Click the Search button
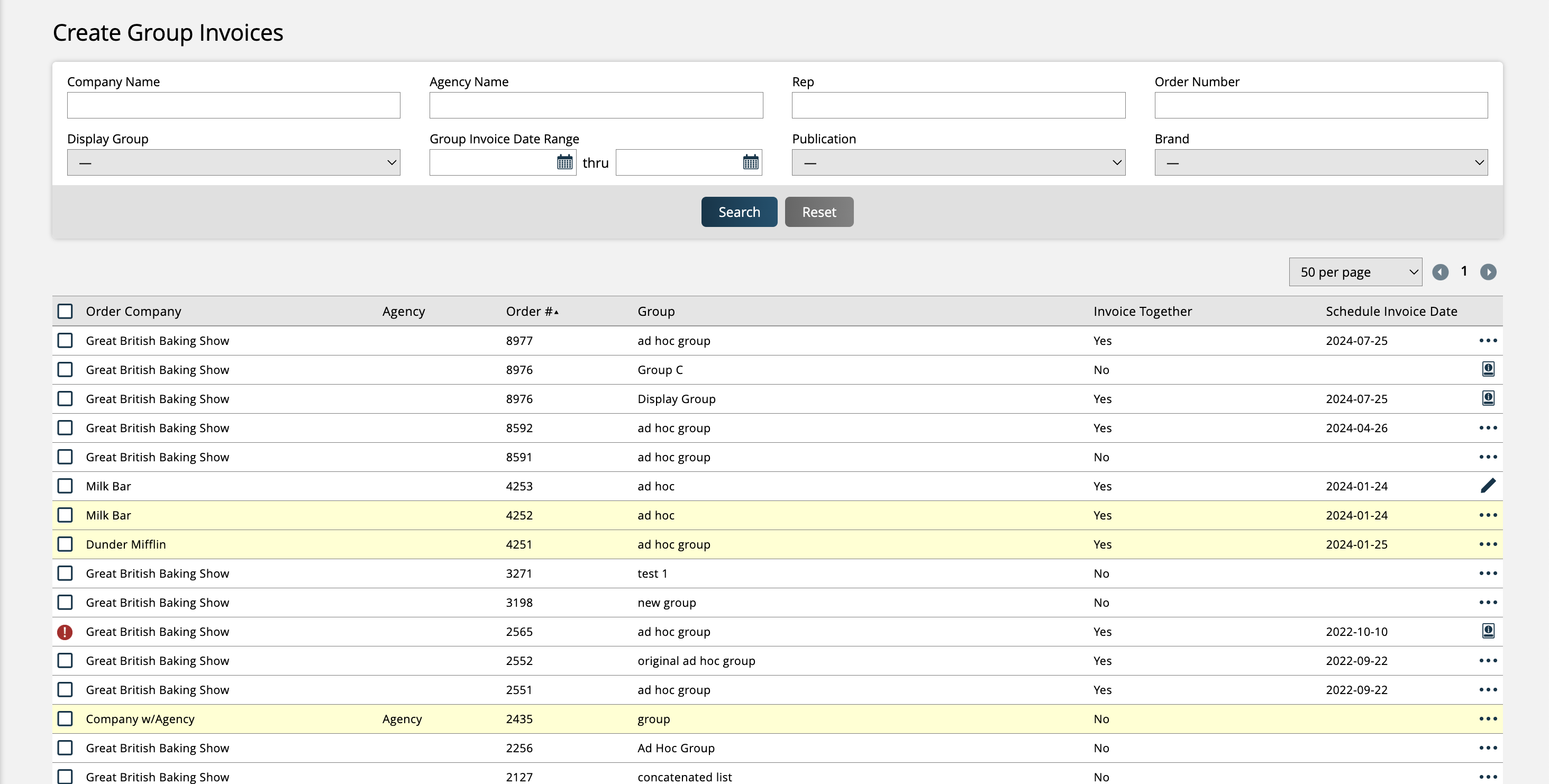The height and width of the screenshot is (784, 1549). pyautogui.click(x=739, y=212)
